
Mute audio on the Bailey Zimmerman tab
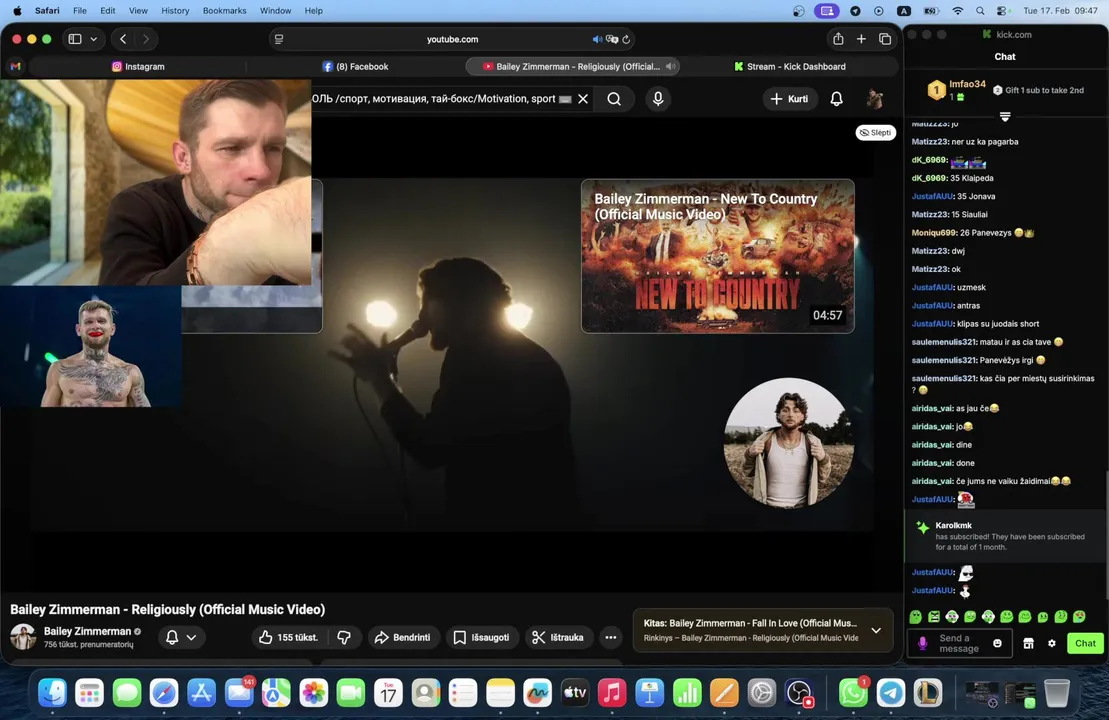pyautogui.click(x=670, y=66)
